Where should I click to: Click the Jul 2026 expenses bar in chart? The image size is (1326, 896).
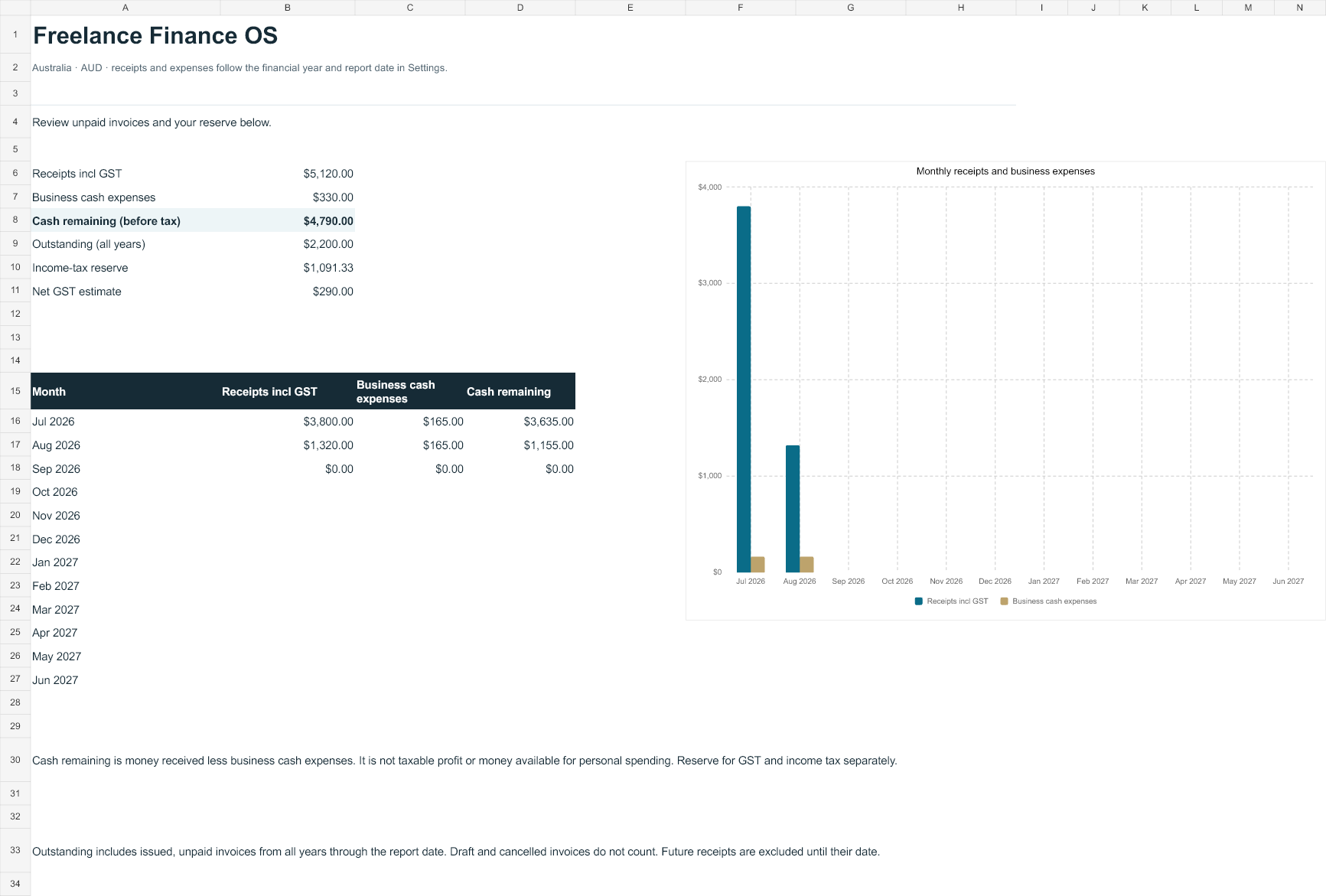pyautogui.click(x=757, y=565)
